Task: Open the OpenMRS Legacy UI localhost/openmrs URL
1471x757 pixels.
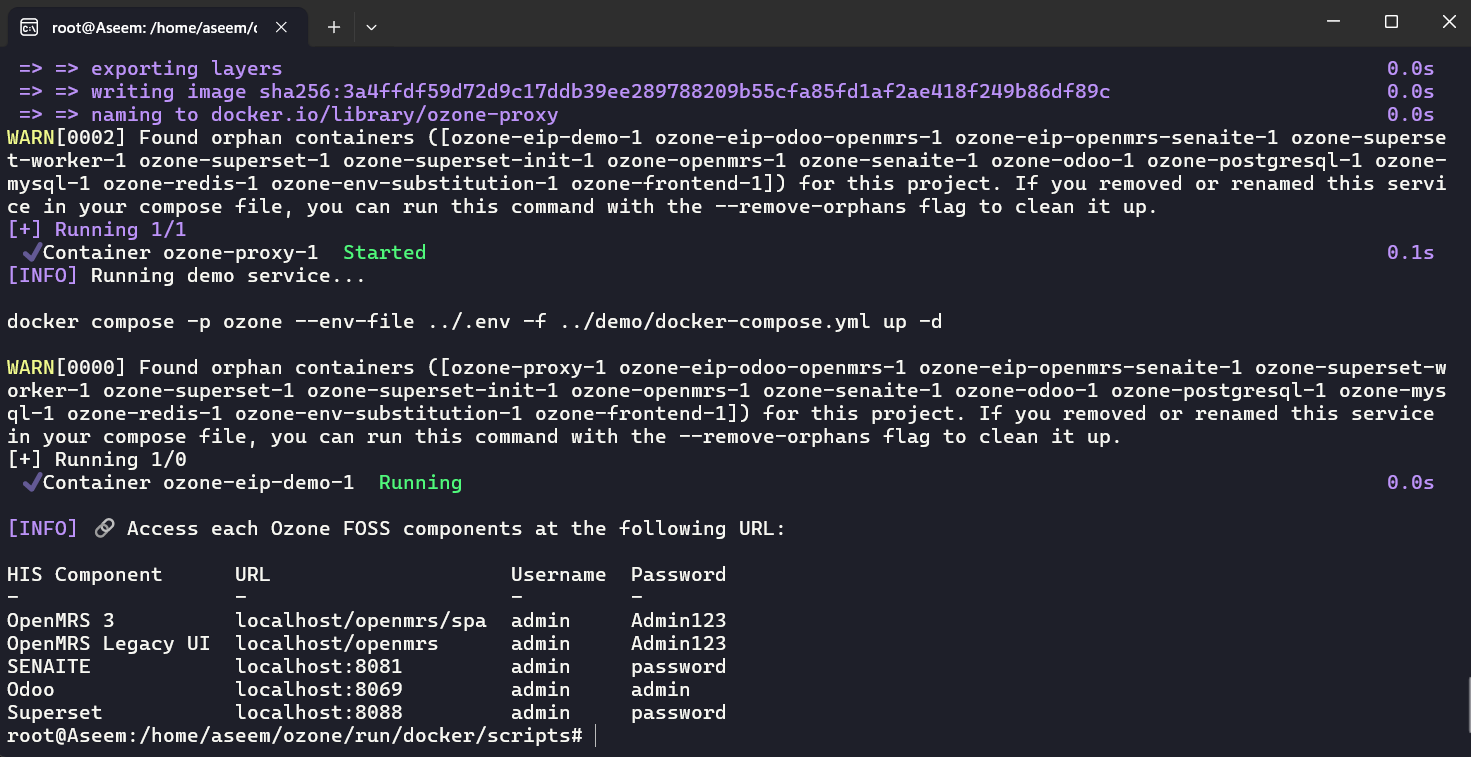Action: click(x=337, y=644)
